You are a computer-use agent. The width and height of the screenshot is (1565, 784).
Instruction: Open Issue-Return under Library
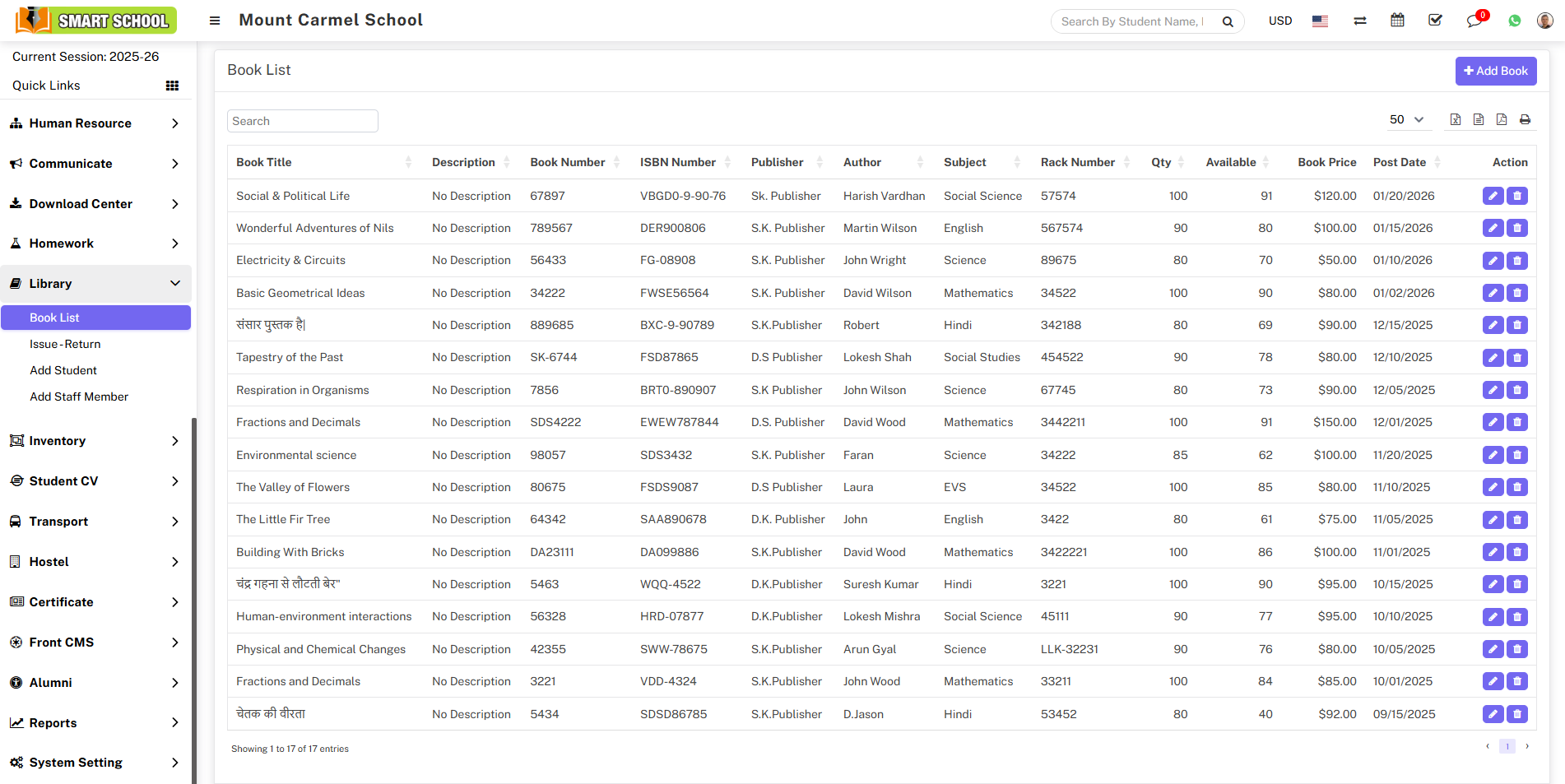65,344
